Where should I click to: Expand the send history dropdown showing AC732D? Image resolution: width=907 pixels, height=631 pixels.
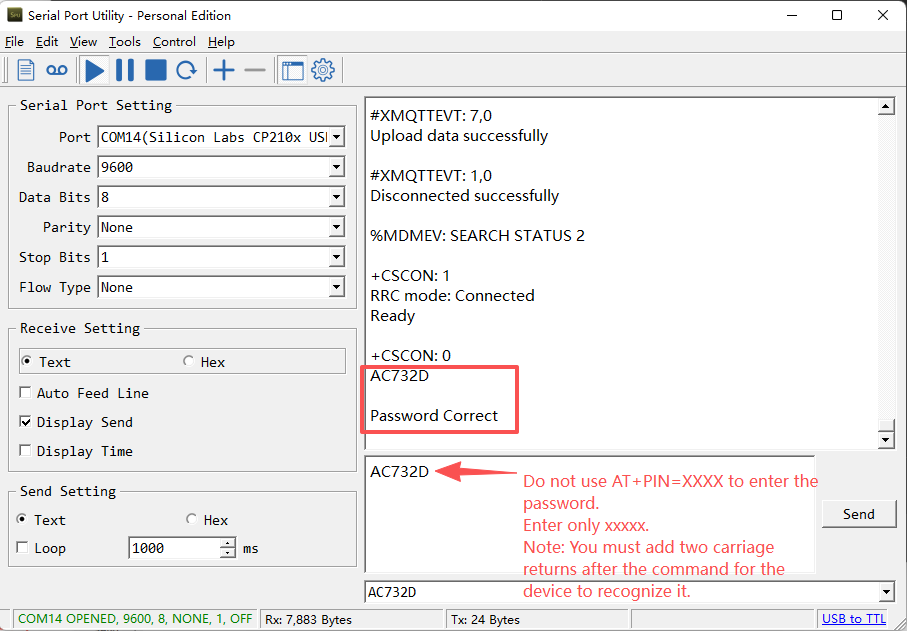(886, 592)
